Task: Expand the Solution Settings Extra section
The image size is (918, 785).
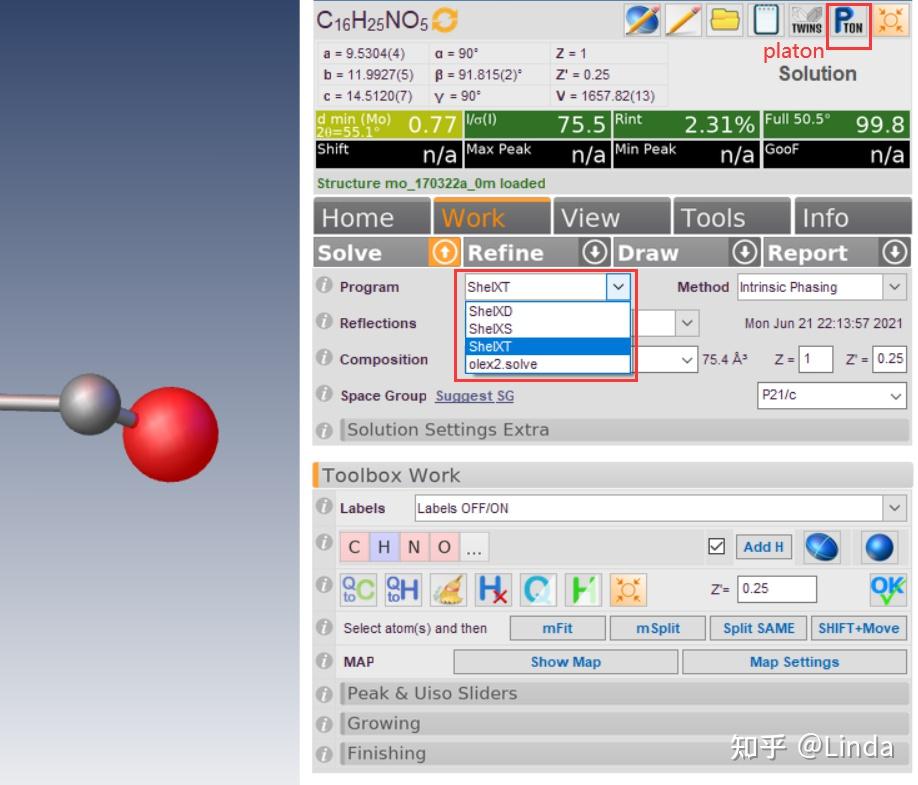Action: click(x=448, y=430)
